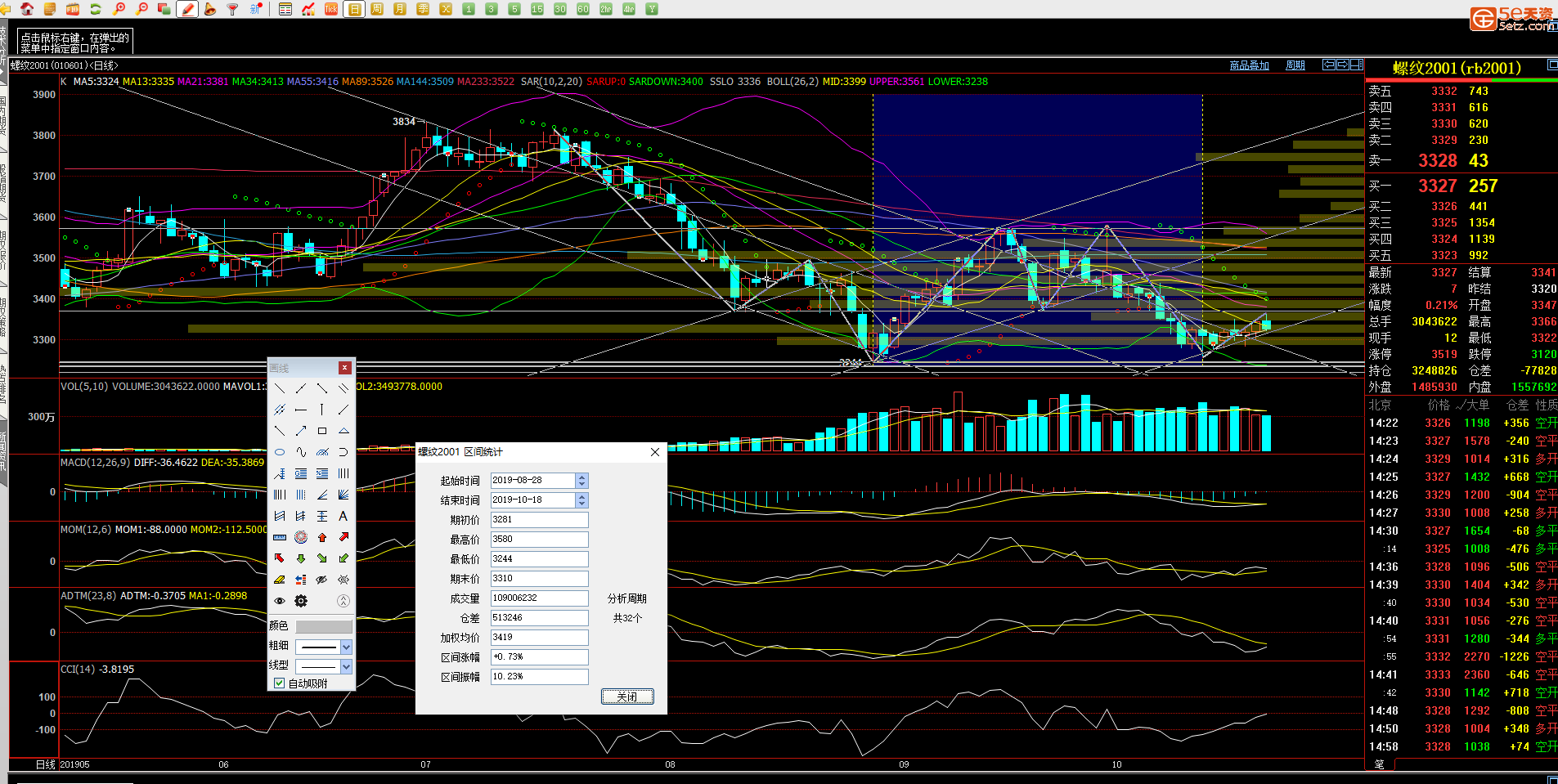The width and height of the screenshot is (1558, 784).
Task: Click the 起始时间 start date spinner
Action: coord(581,481)
